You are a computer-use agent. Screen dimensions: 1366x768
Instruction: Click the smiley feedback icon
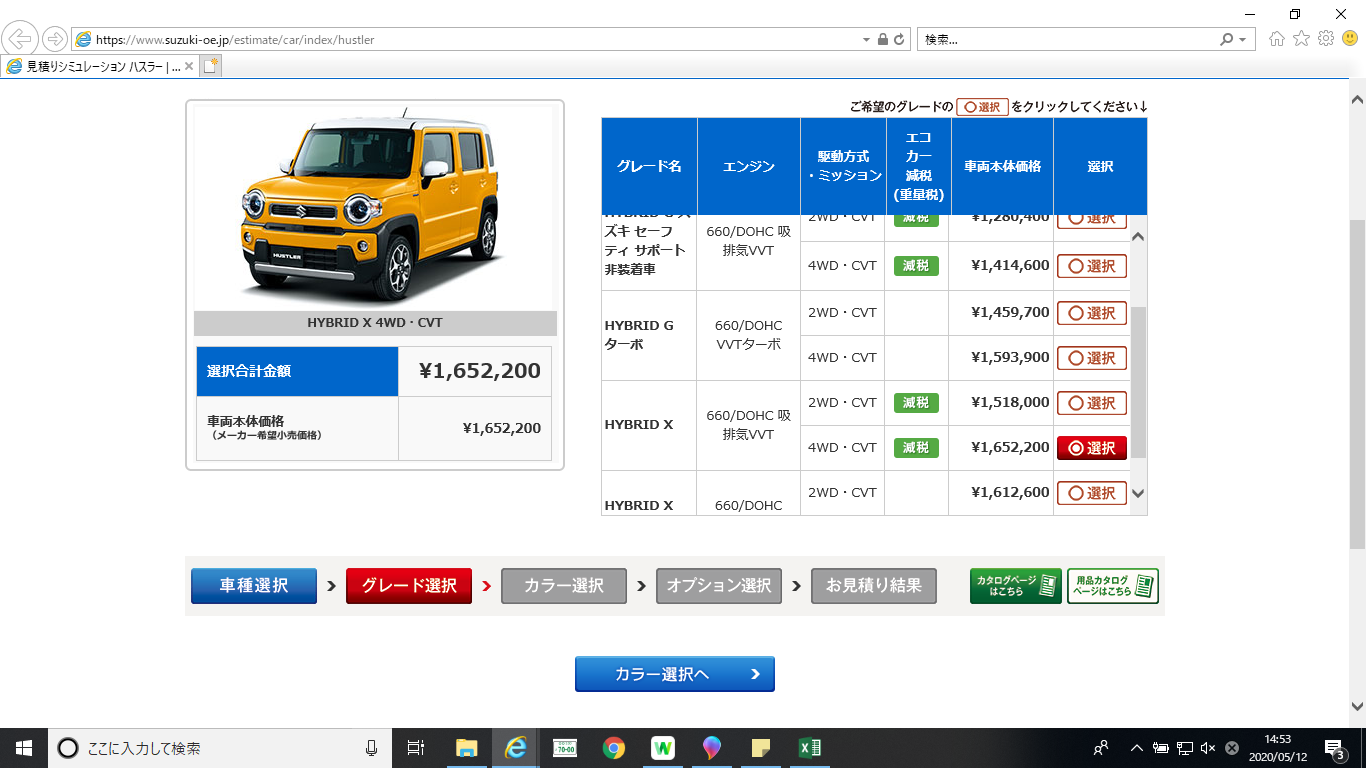click(1350, 39)
